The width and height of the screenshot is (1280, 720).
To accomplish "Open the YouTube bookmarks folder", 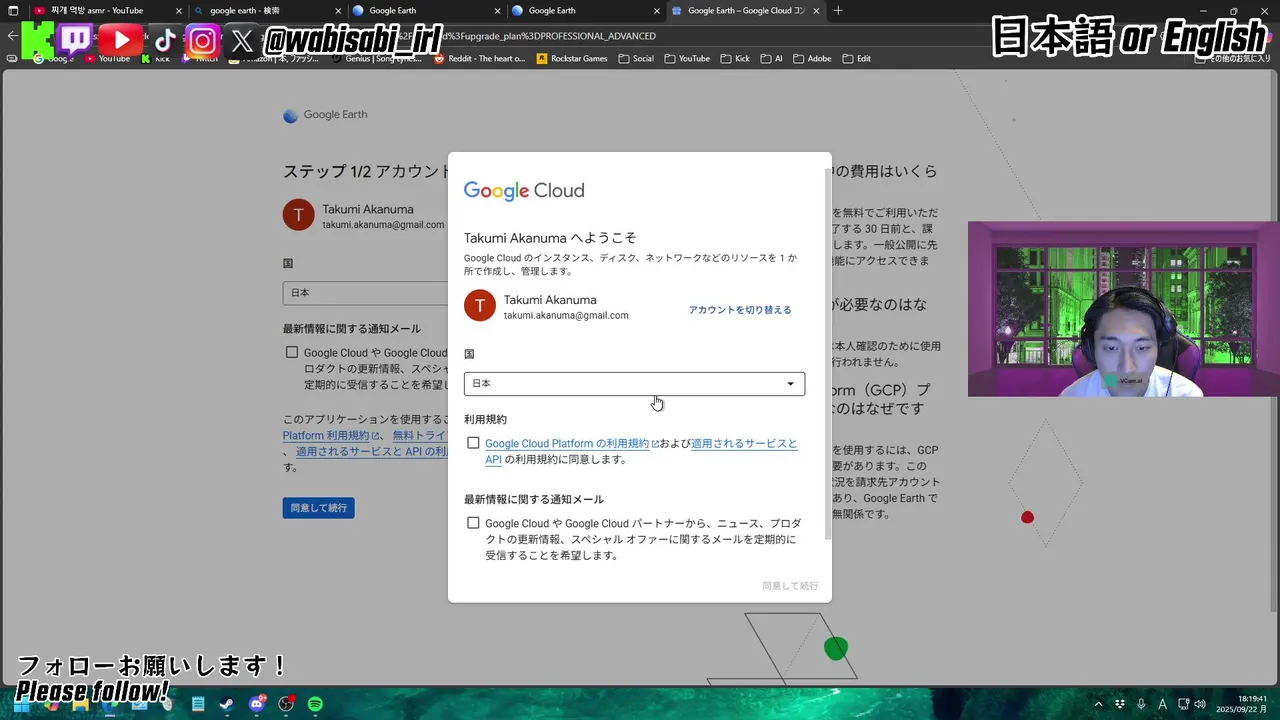I will point(687,59).
